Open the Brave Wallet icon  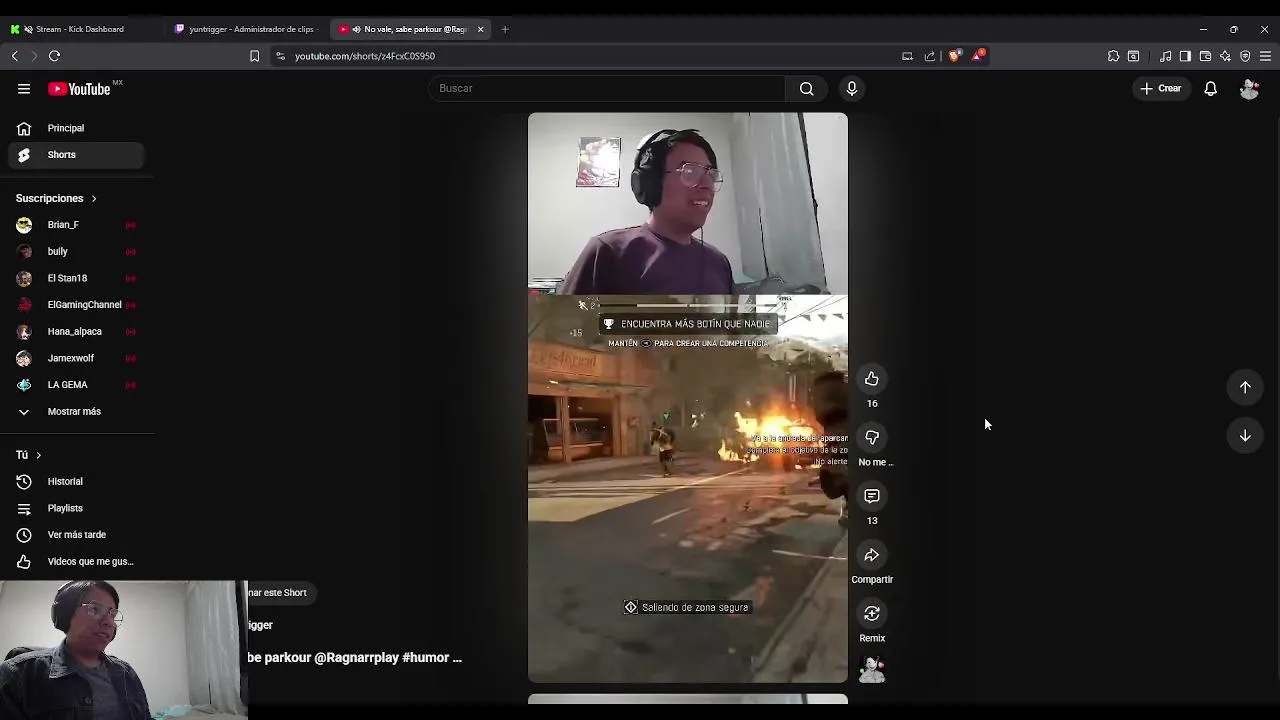click(1205, 56)
